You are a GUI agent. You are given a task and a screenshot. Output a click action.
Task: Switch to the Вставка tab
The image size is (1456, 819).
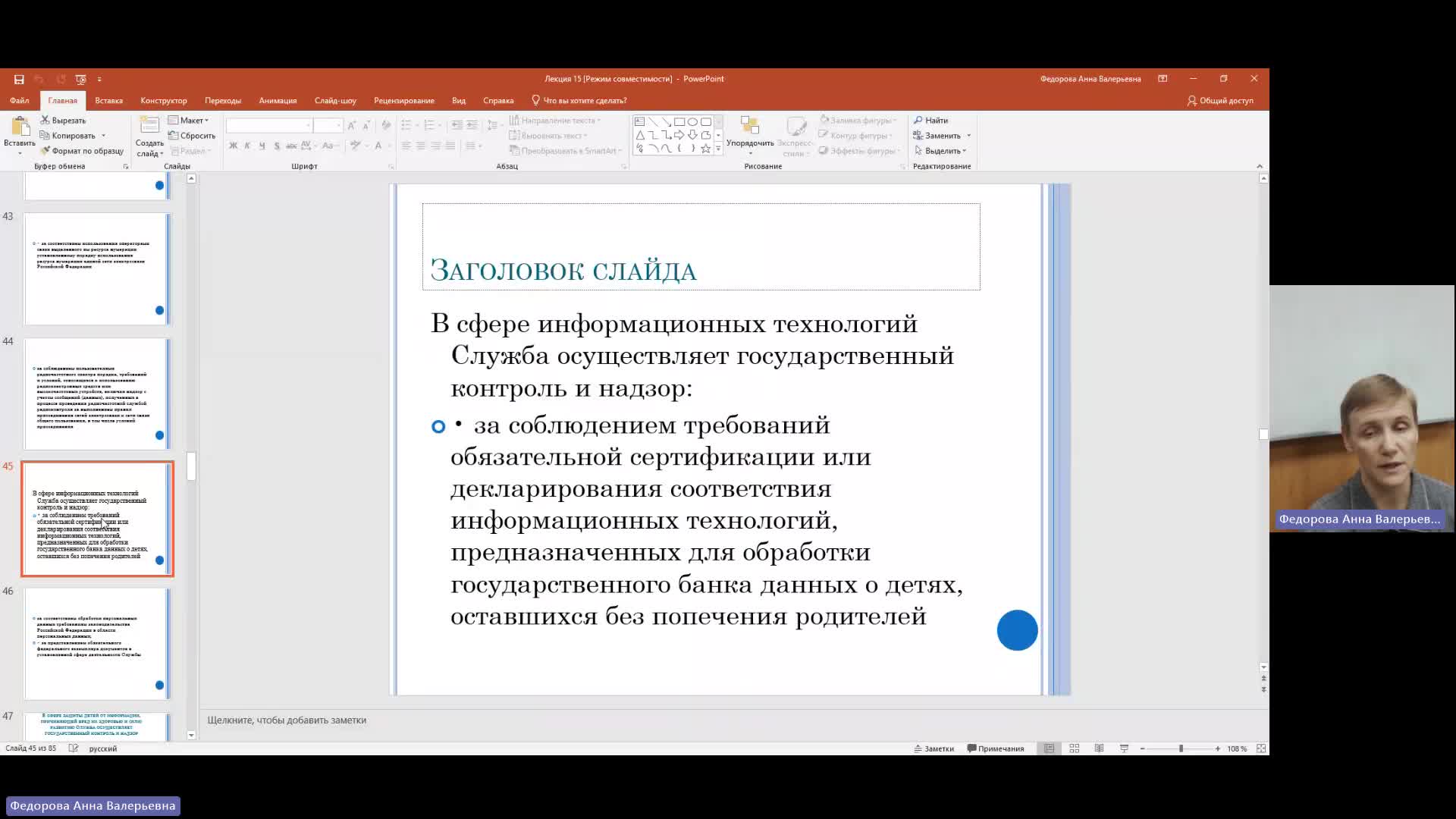108,100
